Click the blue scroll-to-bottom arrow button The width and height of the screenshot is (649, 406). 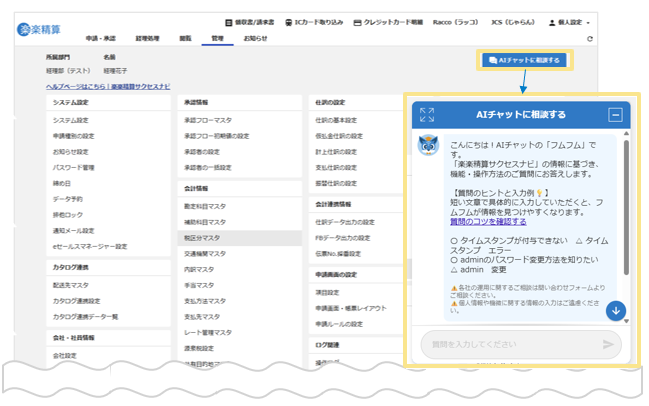[x=616, y=311]
